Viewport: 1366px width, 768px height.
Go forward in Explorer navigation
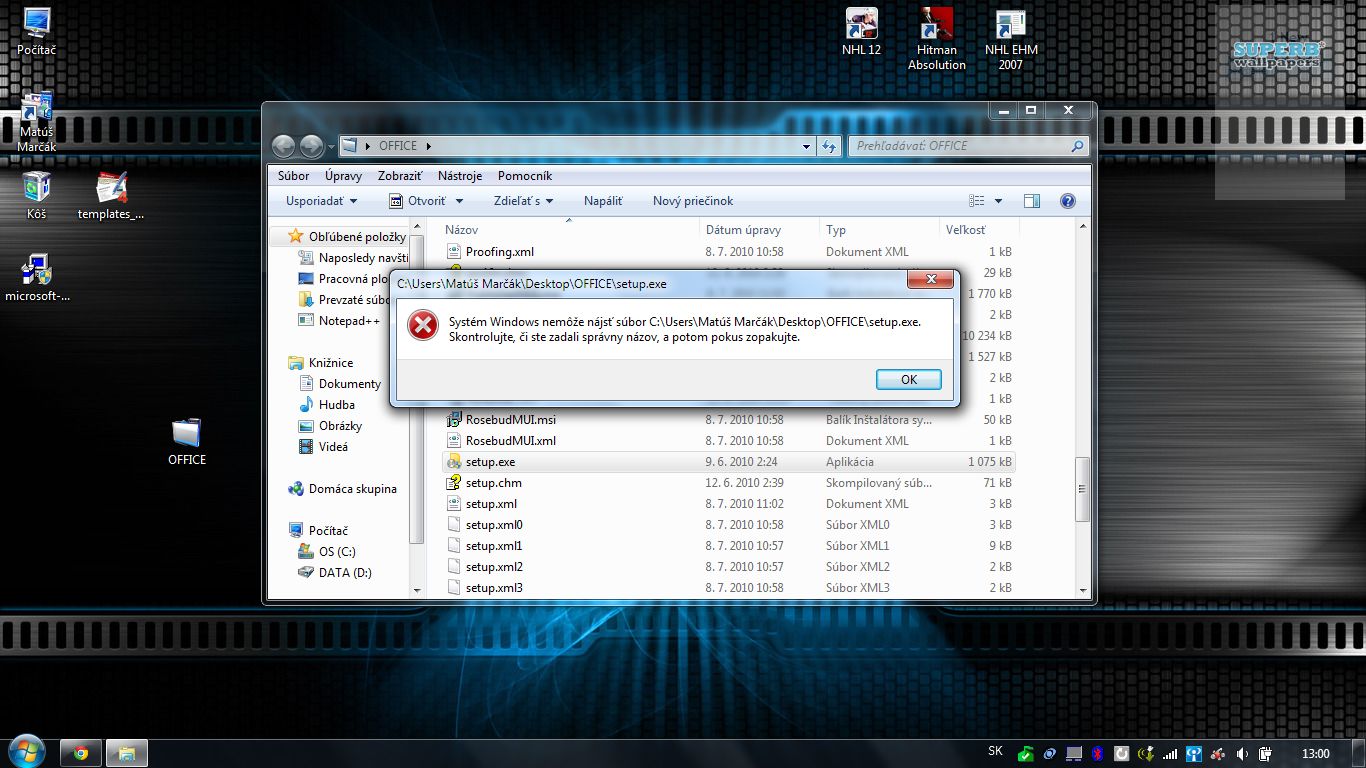coord(311,146)
